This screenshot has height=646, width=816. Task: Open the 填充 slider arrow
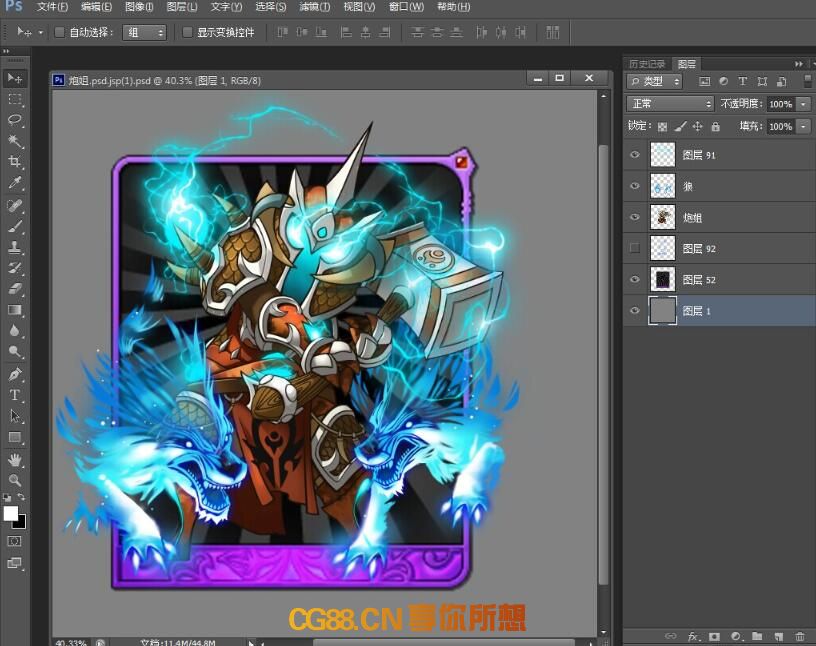804,126
